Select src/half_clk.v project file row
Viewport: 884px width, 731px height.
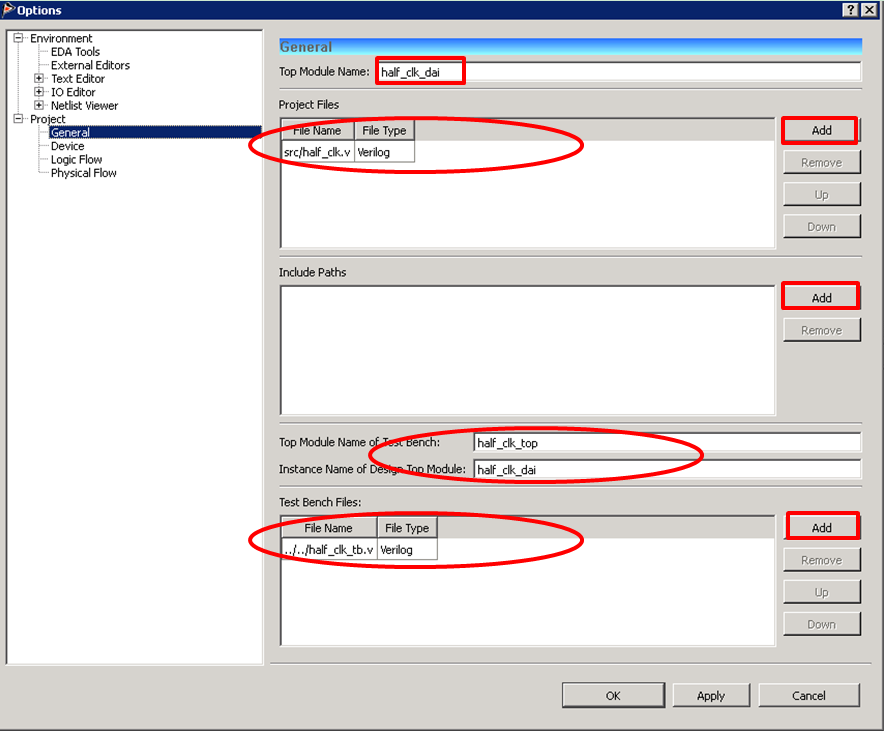(317, 153)
